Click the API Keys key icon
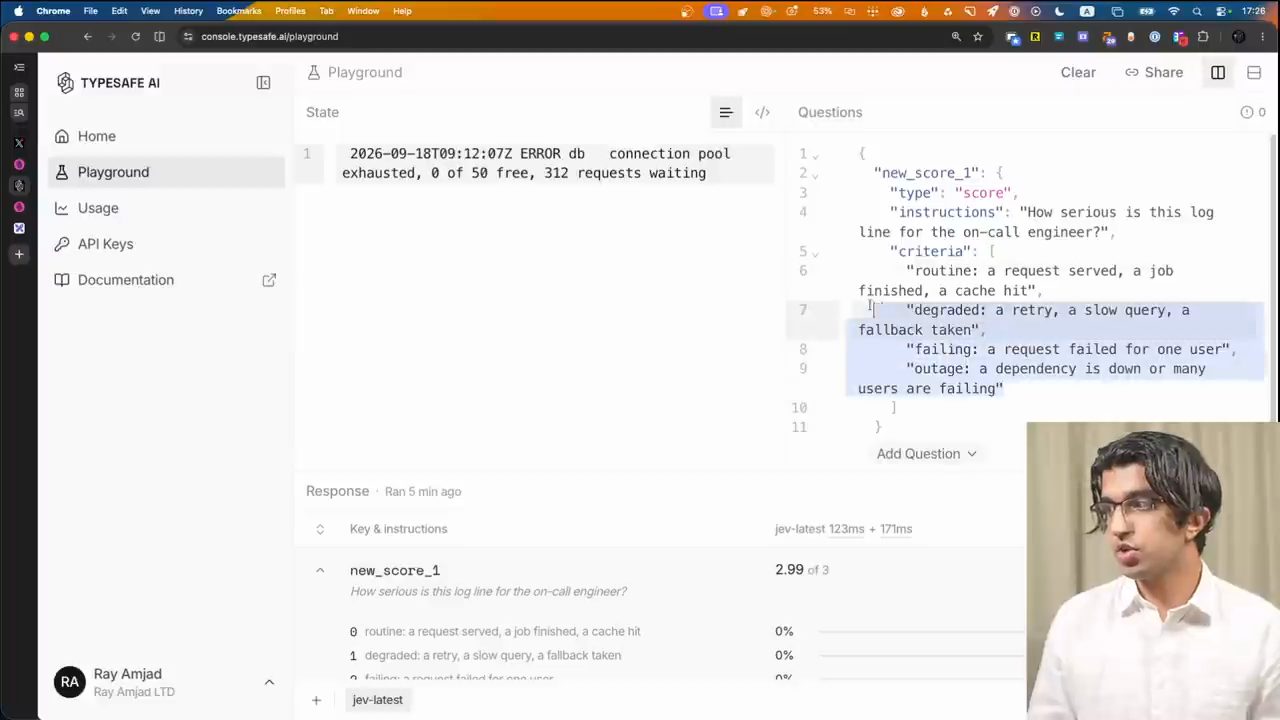Screen dimensions: 1280x720 [x=62, y=244]
